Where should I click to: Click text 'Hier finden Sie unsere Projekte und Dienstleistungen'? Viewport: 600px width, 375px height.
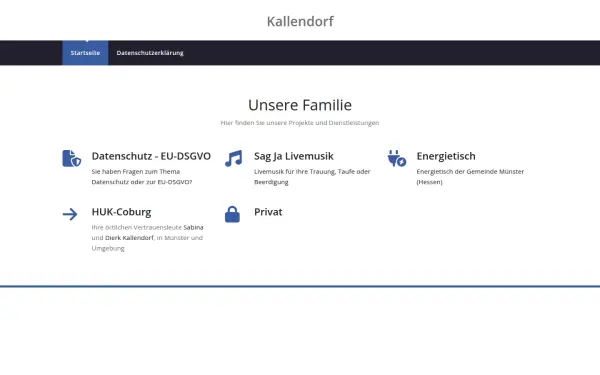coord(300,123)
